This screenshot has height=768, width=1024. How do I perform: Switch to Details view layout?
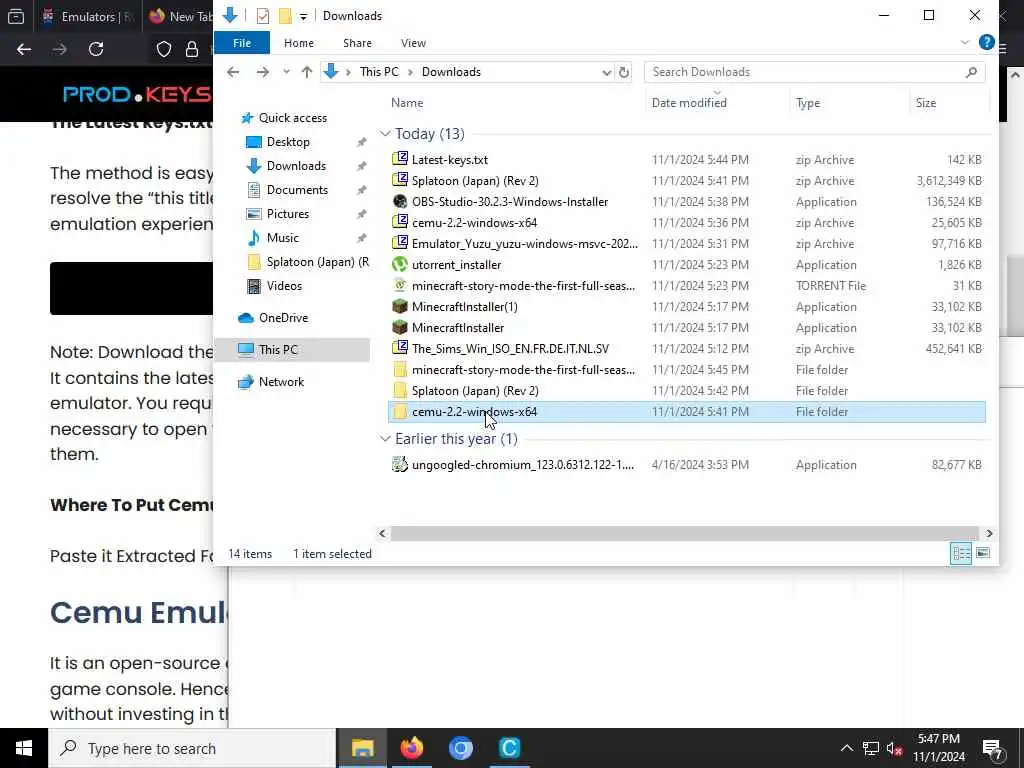click(x=961, y=554)
